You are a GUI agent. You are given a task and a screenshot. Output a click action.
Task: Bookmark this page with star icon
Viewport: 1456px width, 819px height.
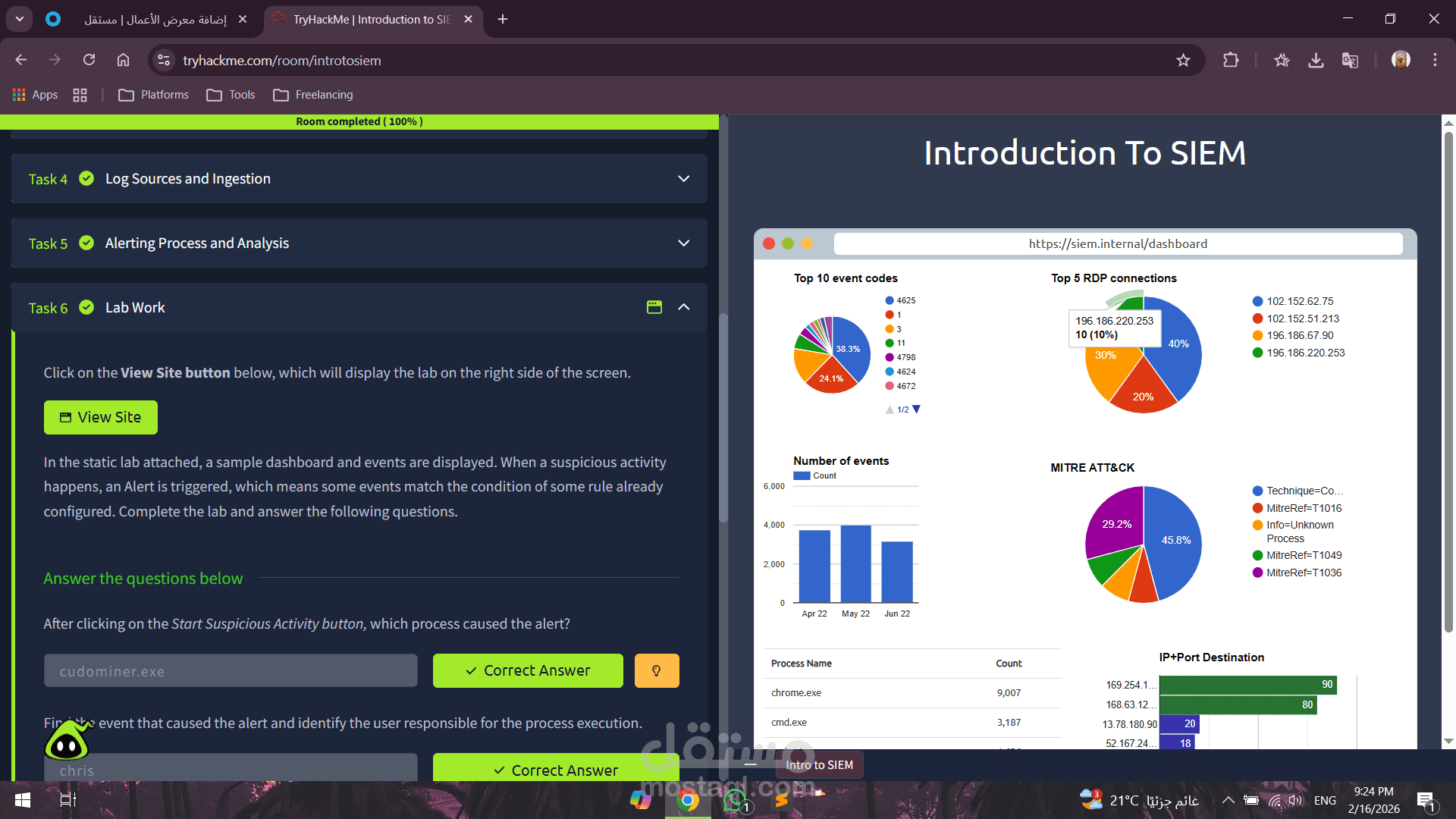click(x=1183, y=61)
